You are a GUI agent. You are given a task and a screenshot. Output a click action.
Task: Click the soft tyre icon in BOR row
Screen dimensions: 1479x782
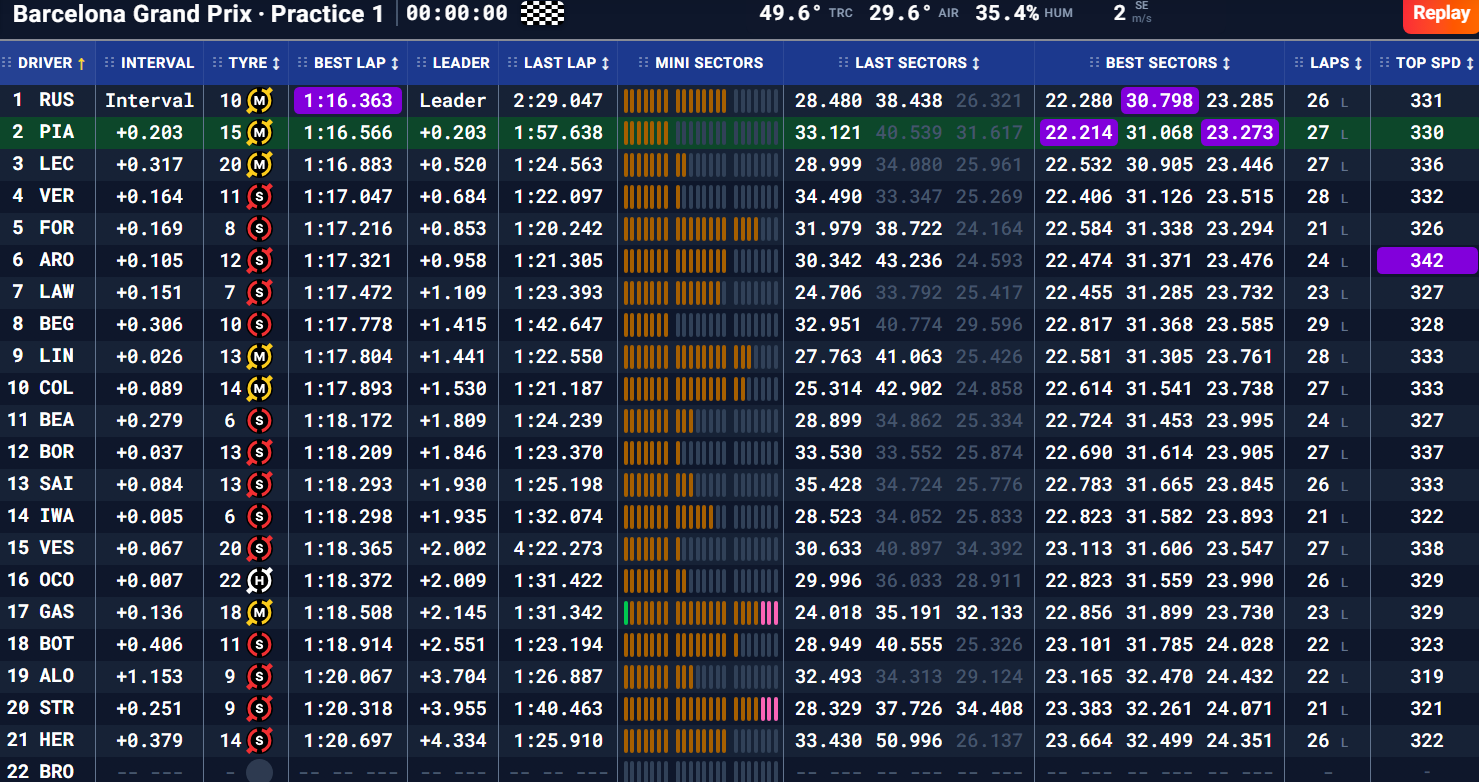tap(260, 452)
